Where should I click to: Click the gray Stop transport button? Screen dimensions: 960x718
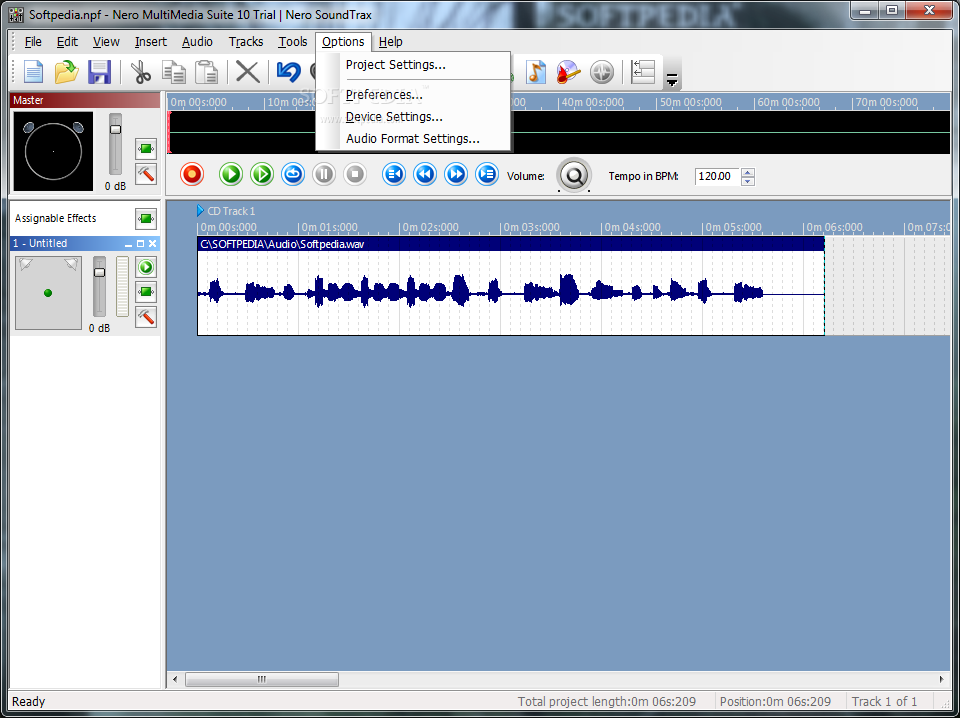[x=355, y=174]
